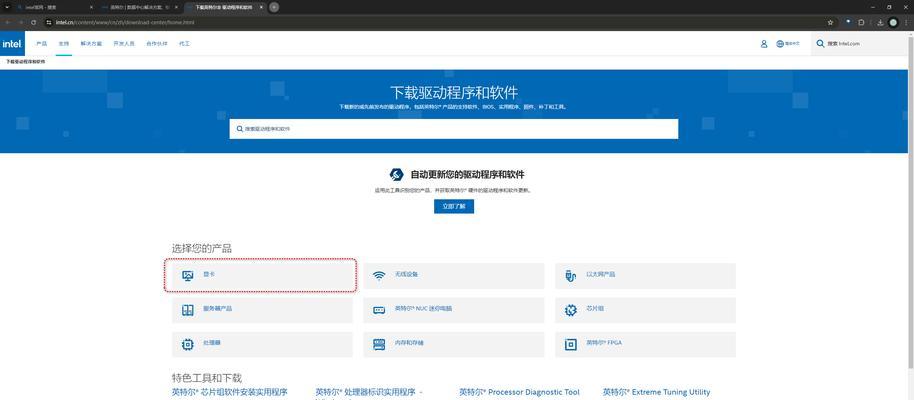Screen dimensions: 914x400
Task: Click the 服务器产品 server icon
Action: tap(188, 310)
